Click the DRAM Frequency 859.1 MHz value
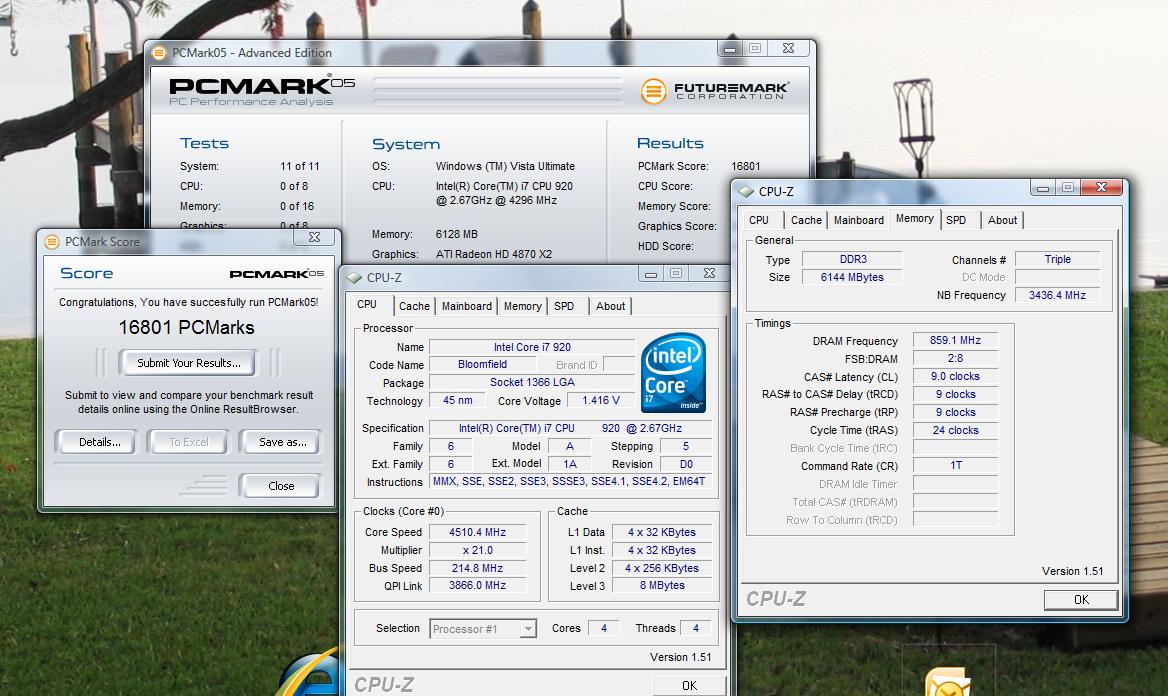 [x=955, y=341]
